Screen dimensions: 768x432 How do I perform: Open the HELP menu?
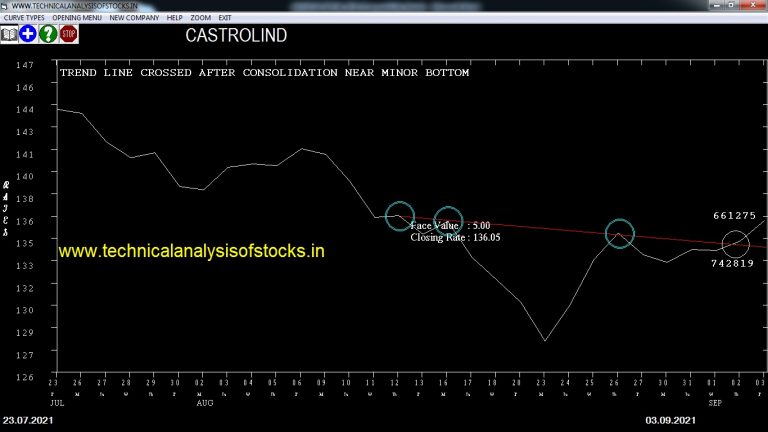[174, 18]
